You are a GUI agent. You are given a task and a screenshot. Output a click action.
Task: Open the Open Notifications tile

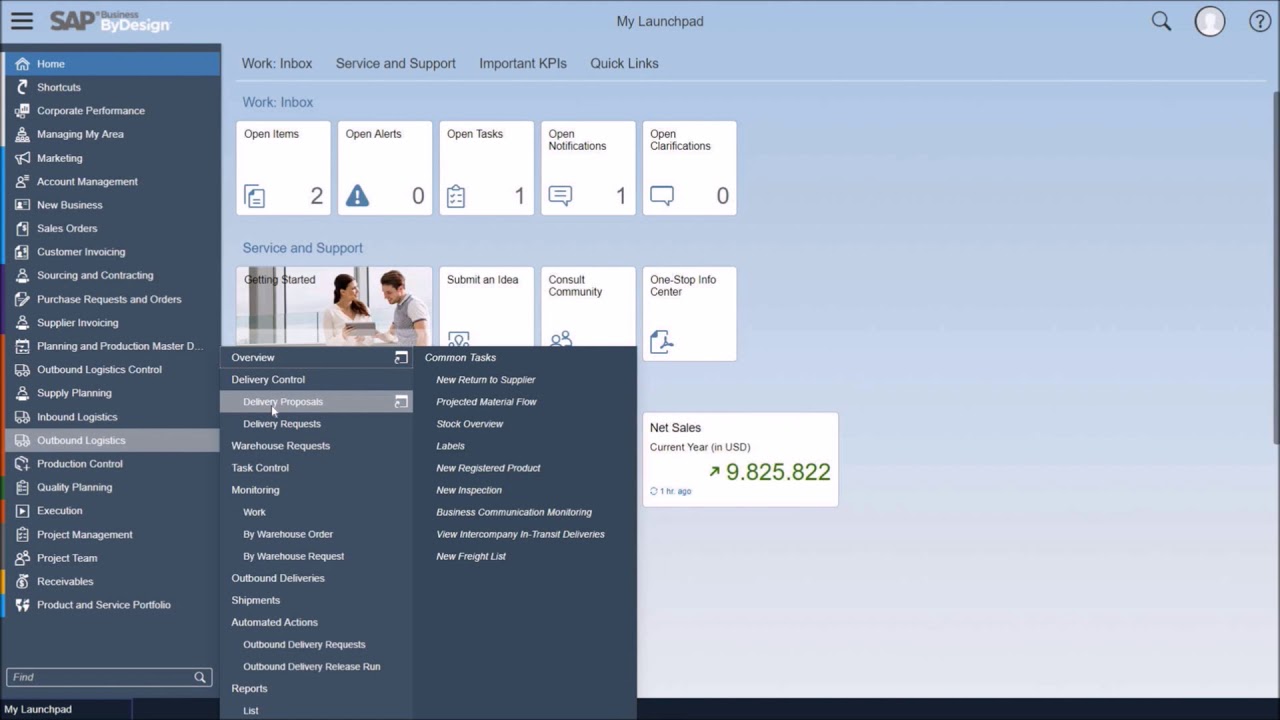588,168
